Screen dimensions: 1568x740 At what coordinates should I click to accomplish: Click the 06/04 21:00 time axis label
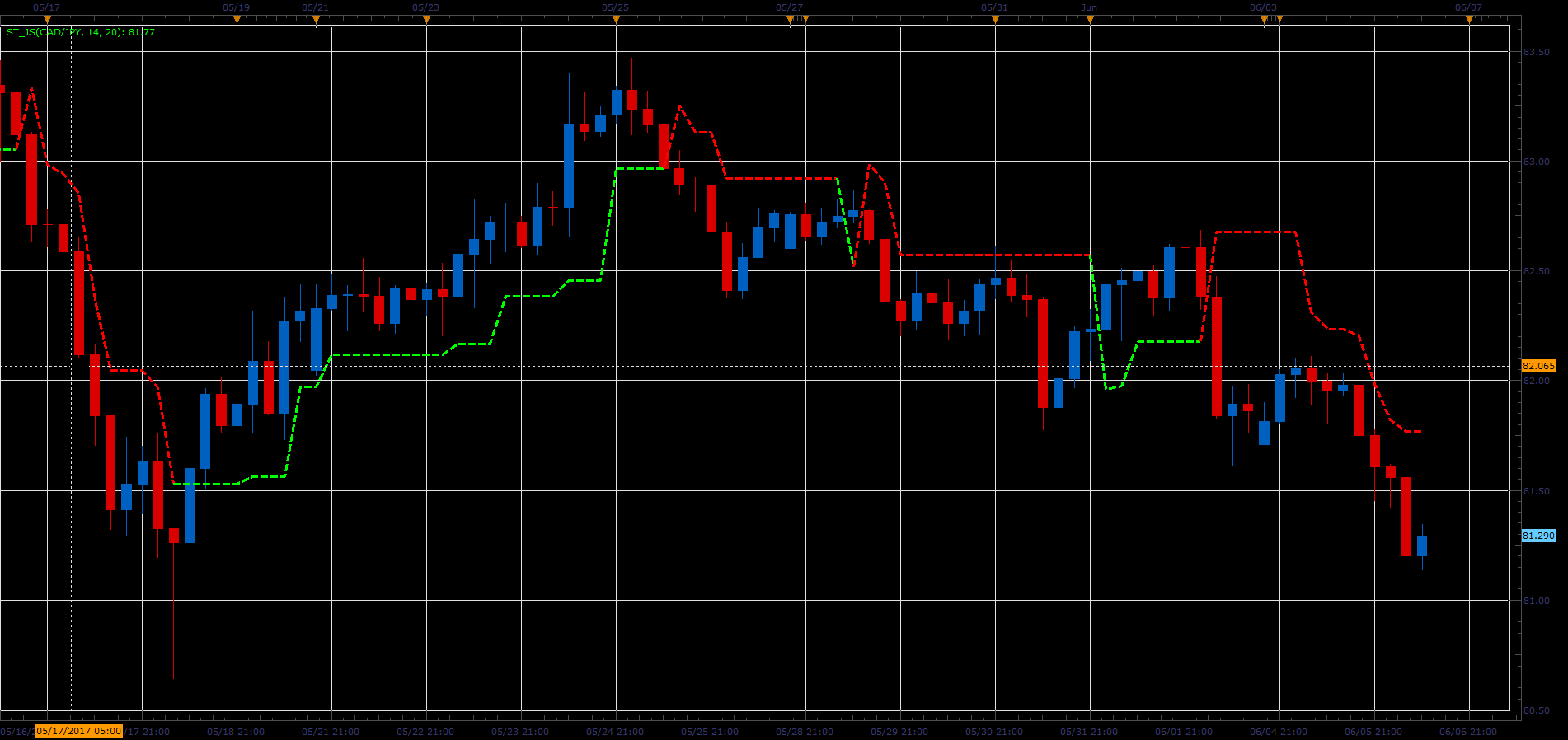click(1279, 732)
